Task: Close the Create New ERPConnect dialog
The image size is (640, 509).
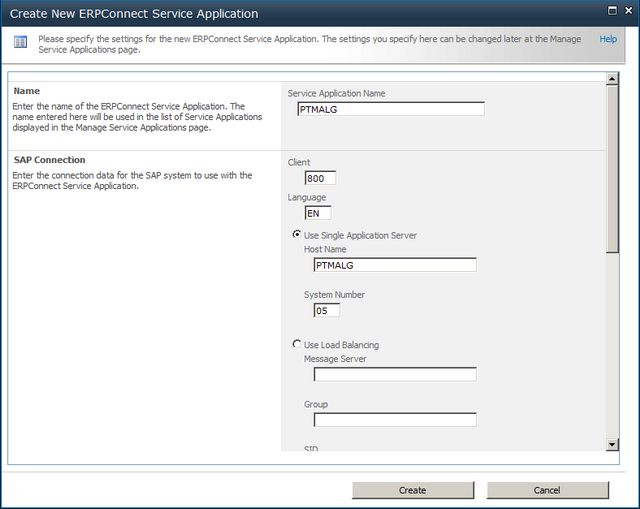Action: click(629, 11)
